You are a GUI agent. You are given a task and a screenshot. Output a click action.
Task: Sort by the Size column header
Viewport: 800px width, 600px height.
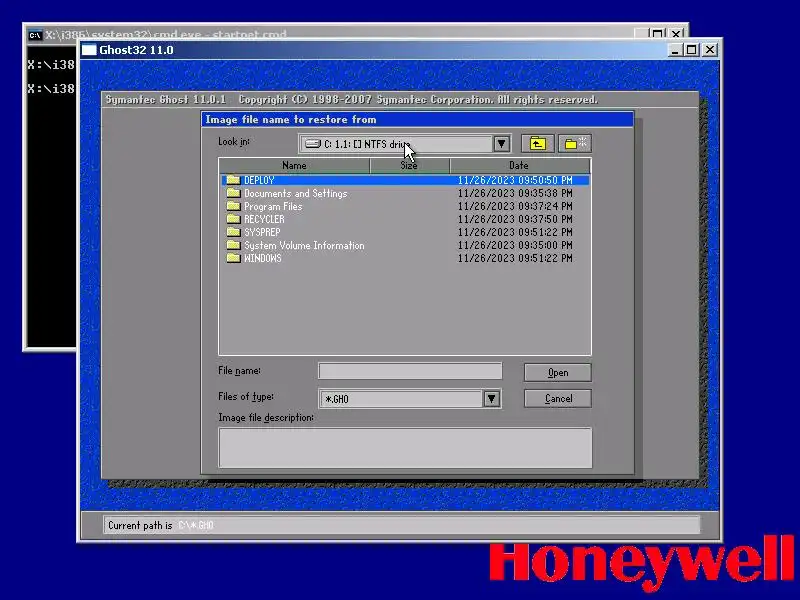pos(409,165)
